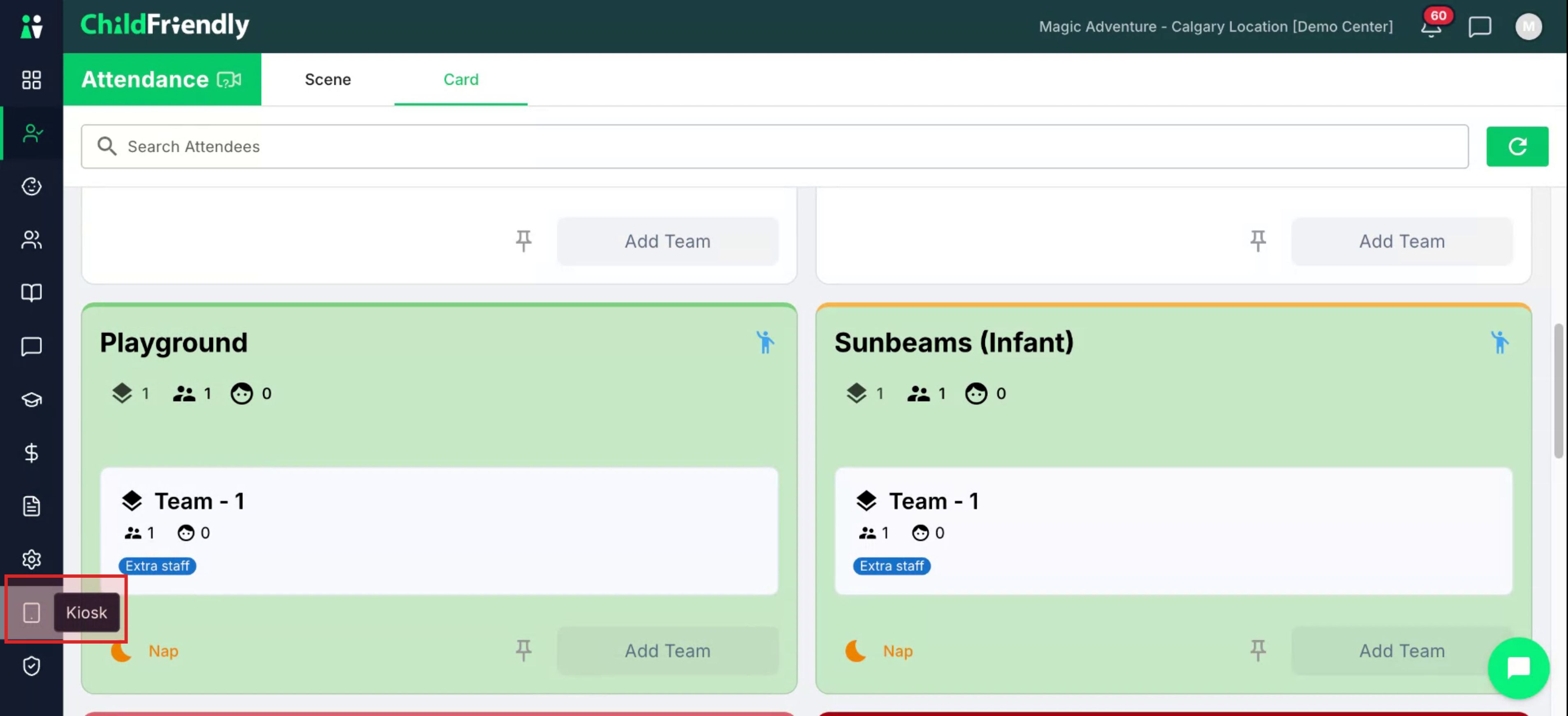Click the Sunbeams (Infant) room title

954,342
